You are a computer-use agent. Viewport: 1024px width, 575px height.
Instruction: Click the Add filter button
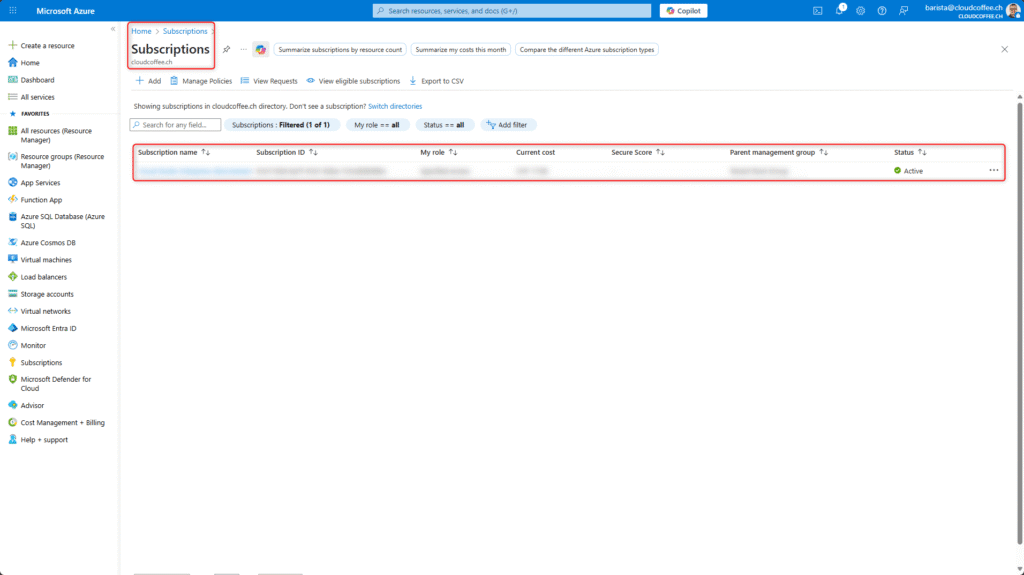click(x=507, y=125)
